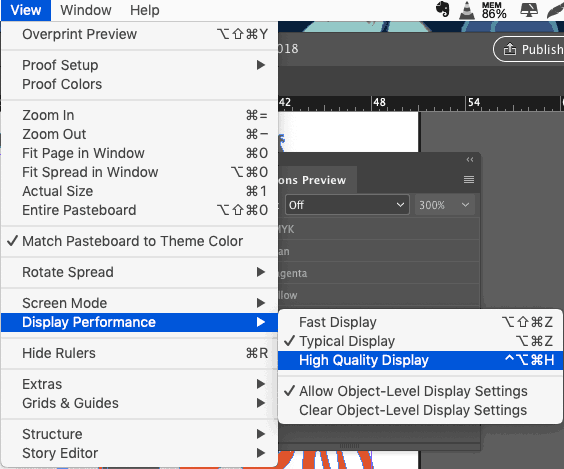Switch to Fast Display
Viewport: 564px width, 469px height.
(420, 322)
